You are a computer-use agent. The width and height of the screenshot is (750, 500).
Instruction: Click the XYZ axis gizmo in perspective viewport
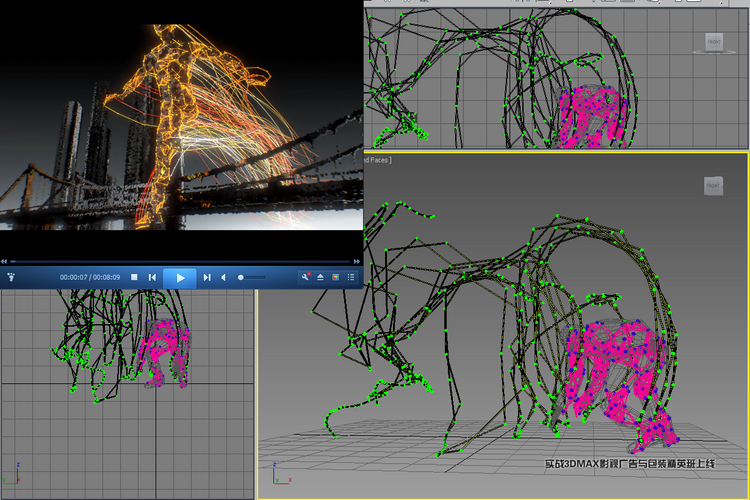click(x=282, y=474)
